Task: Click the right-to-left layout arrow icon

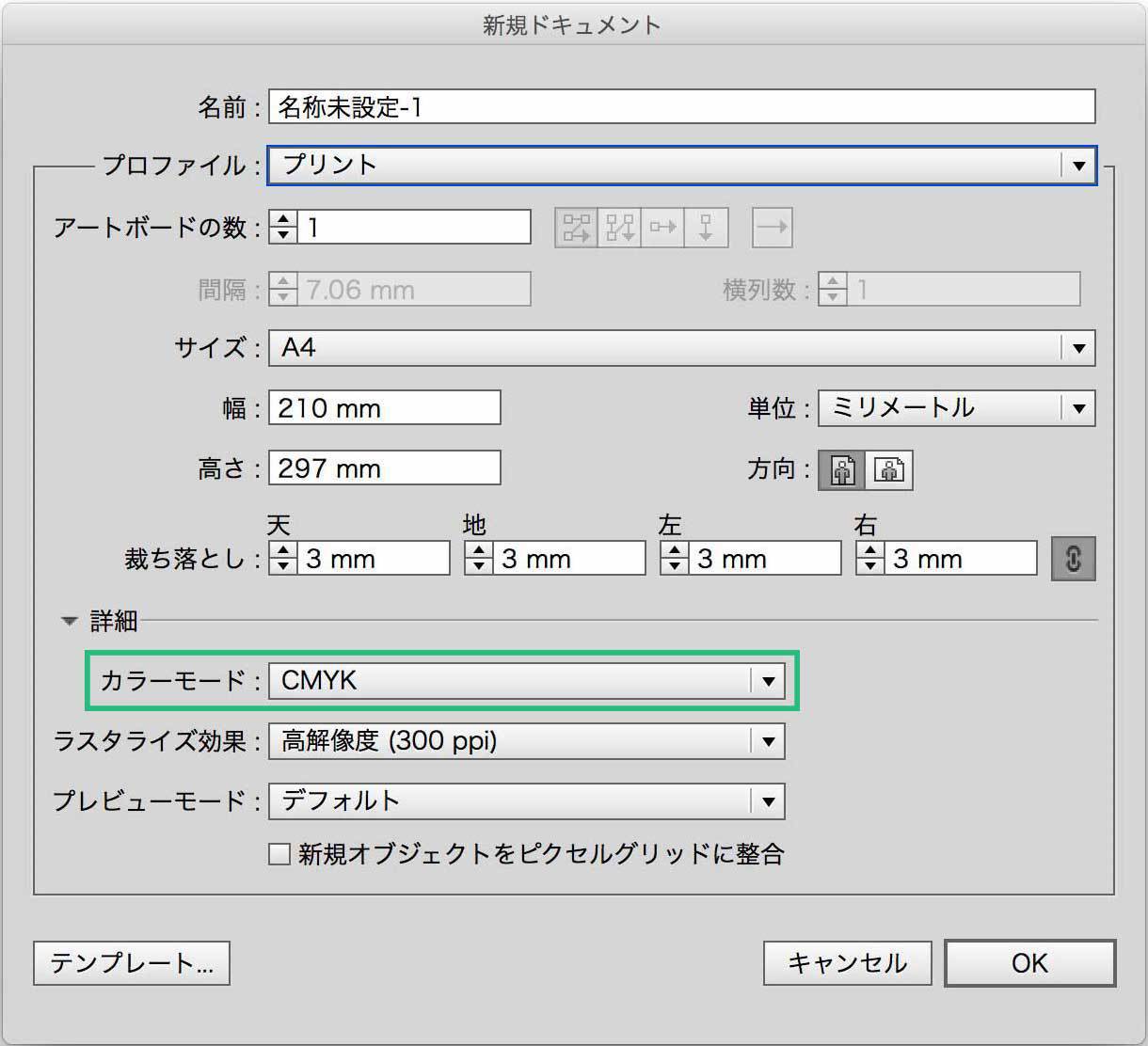Action: [771, 227]
